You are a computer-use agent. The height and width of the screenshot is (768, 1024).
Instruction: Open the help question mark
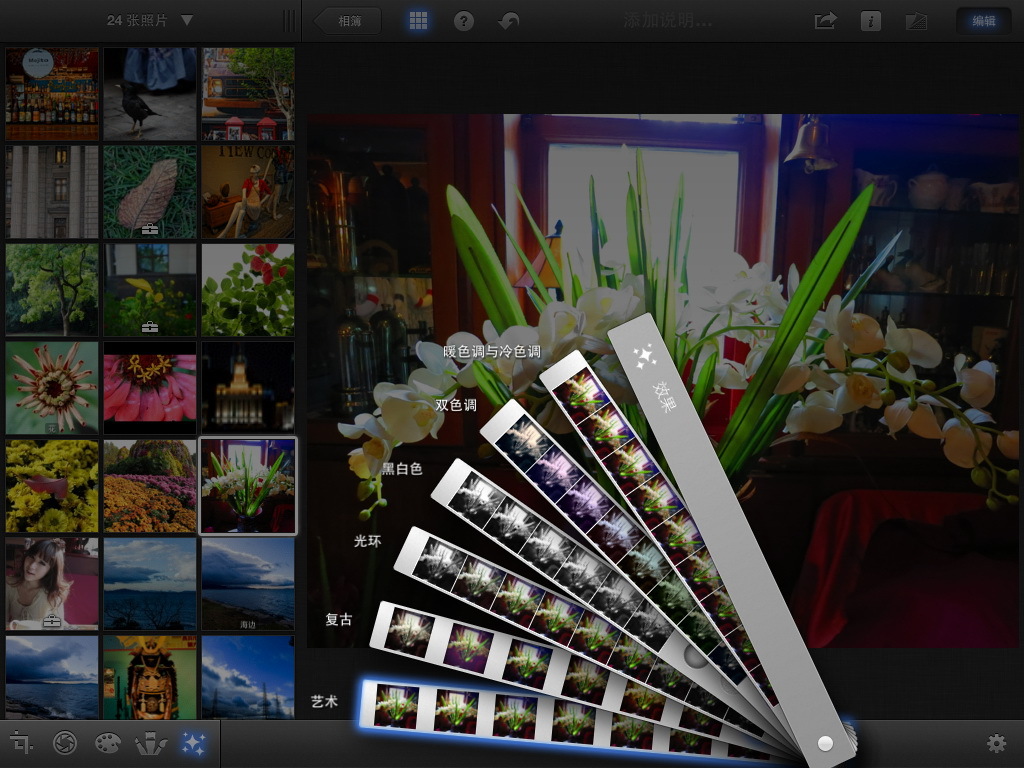click(464, 21)
